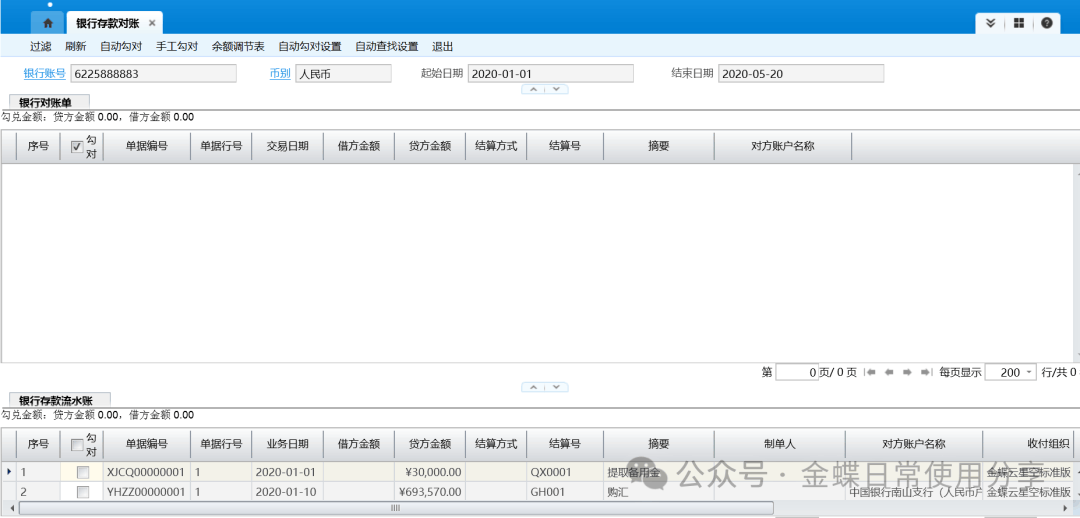The width and height of the screenshot is (1080, 518).
Task: Close the 银行存款对账 tab
Action: pyautogui.click(x=152, y=23)
